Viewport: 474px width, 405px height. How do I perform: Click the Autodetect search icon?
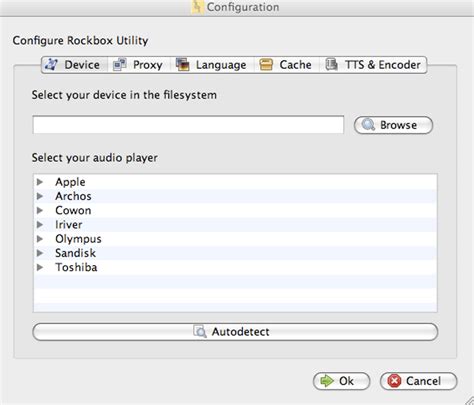click(x=200, y=331)
